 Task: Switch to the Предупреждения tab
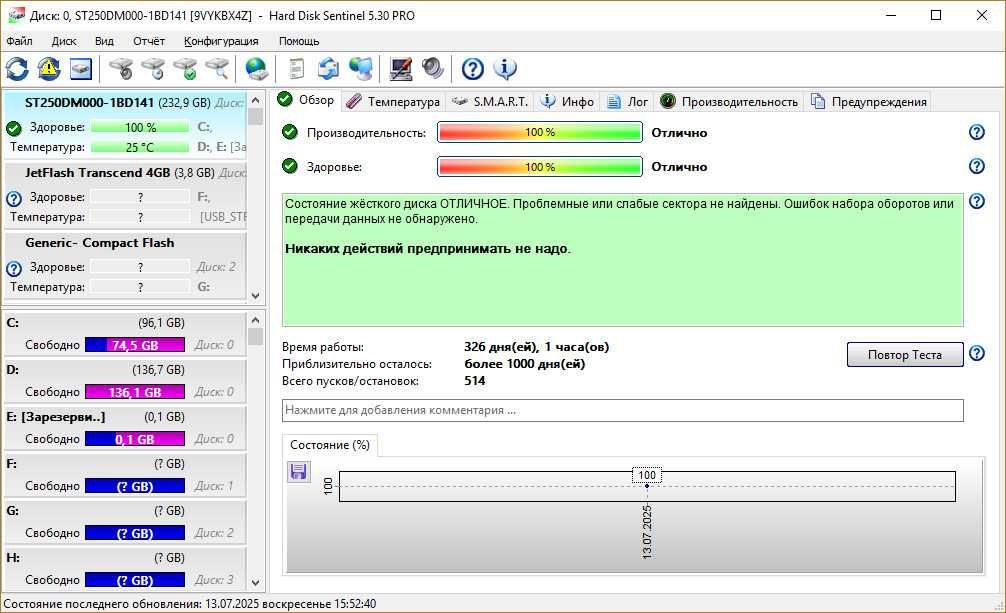(869, 101)
